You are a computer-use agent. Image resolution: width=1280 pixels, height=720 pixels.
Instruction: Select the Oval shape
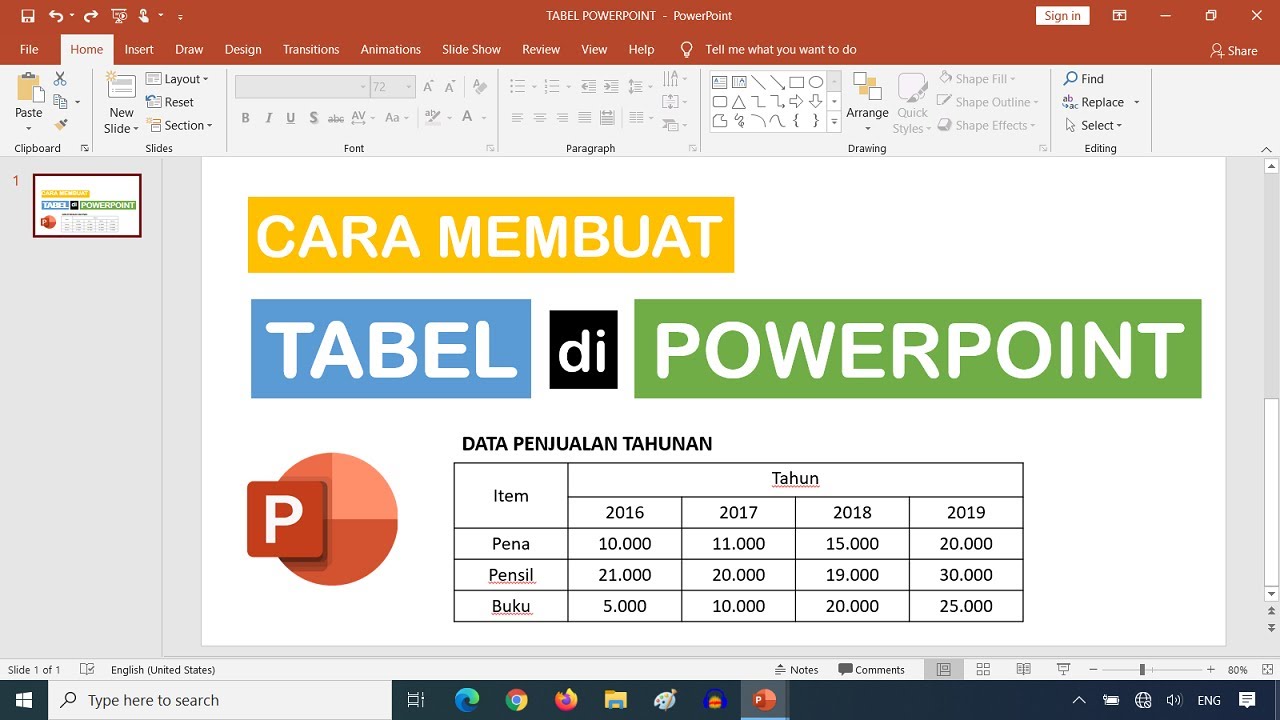point(816,82)
